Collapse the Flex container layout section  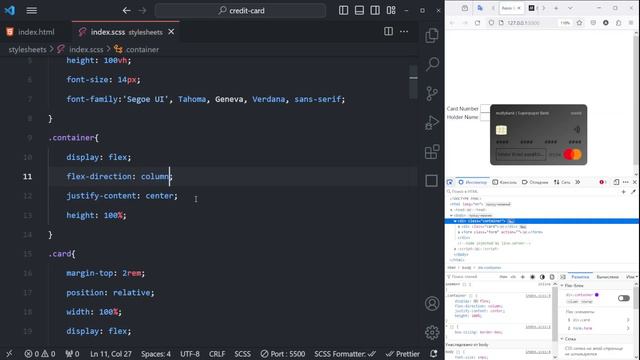tap(562, 285)
